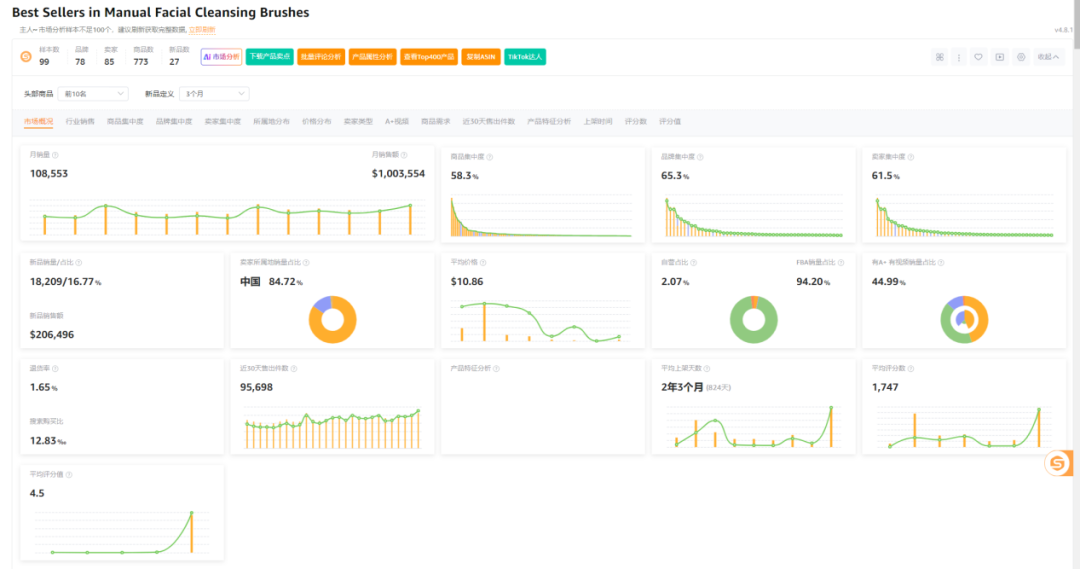The height and width of the screenshot is (569, 1080).
Task: Click the 复制ASIN button
Action: coord(481,56)
